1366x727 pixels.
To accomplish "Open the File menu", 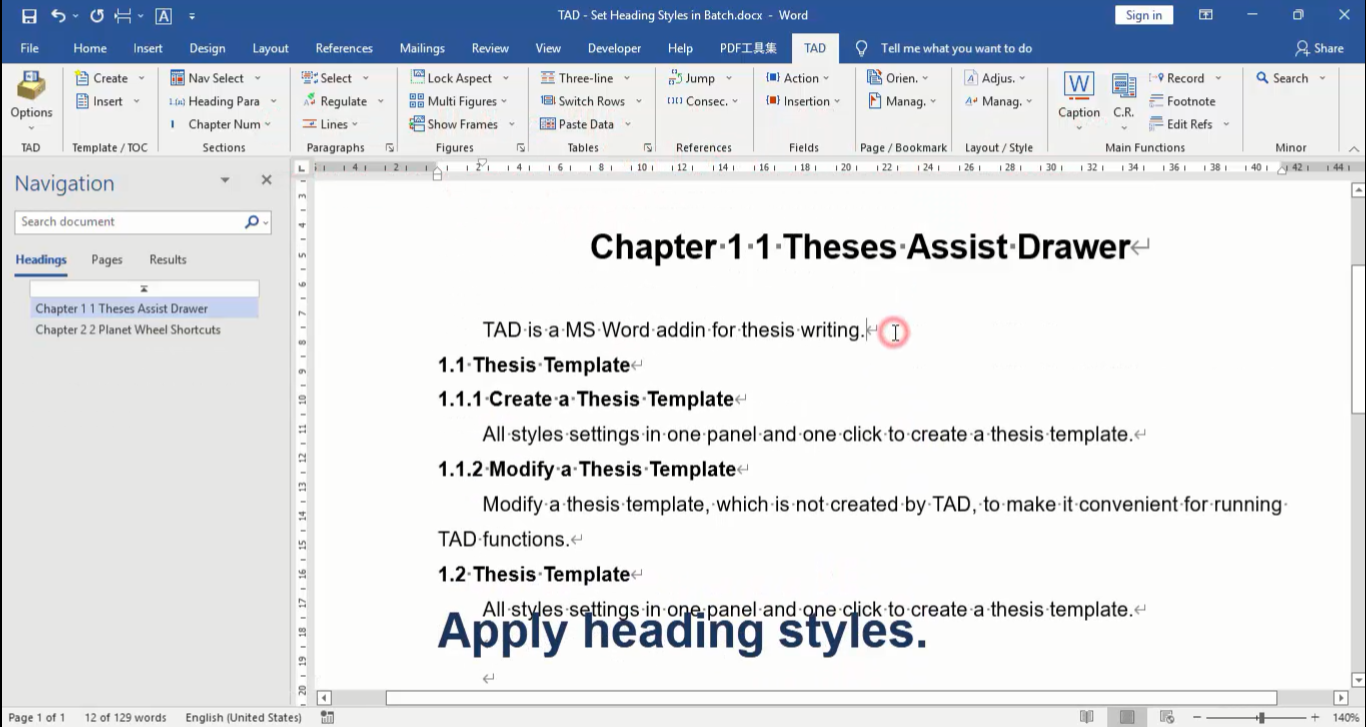I will [30, 48].
